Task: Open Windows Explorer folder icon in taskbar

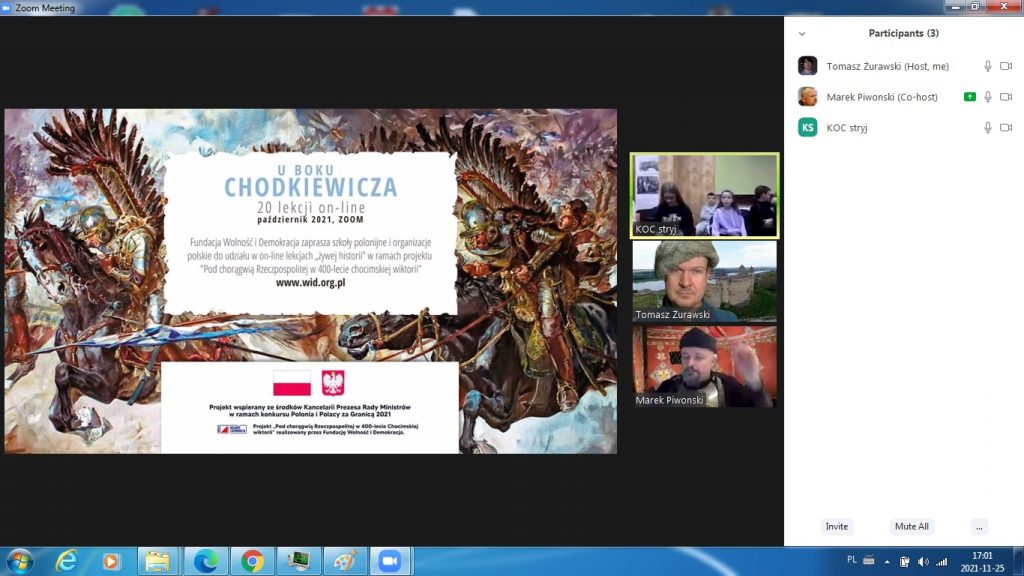Action: [156, 561]
